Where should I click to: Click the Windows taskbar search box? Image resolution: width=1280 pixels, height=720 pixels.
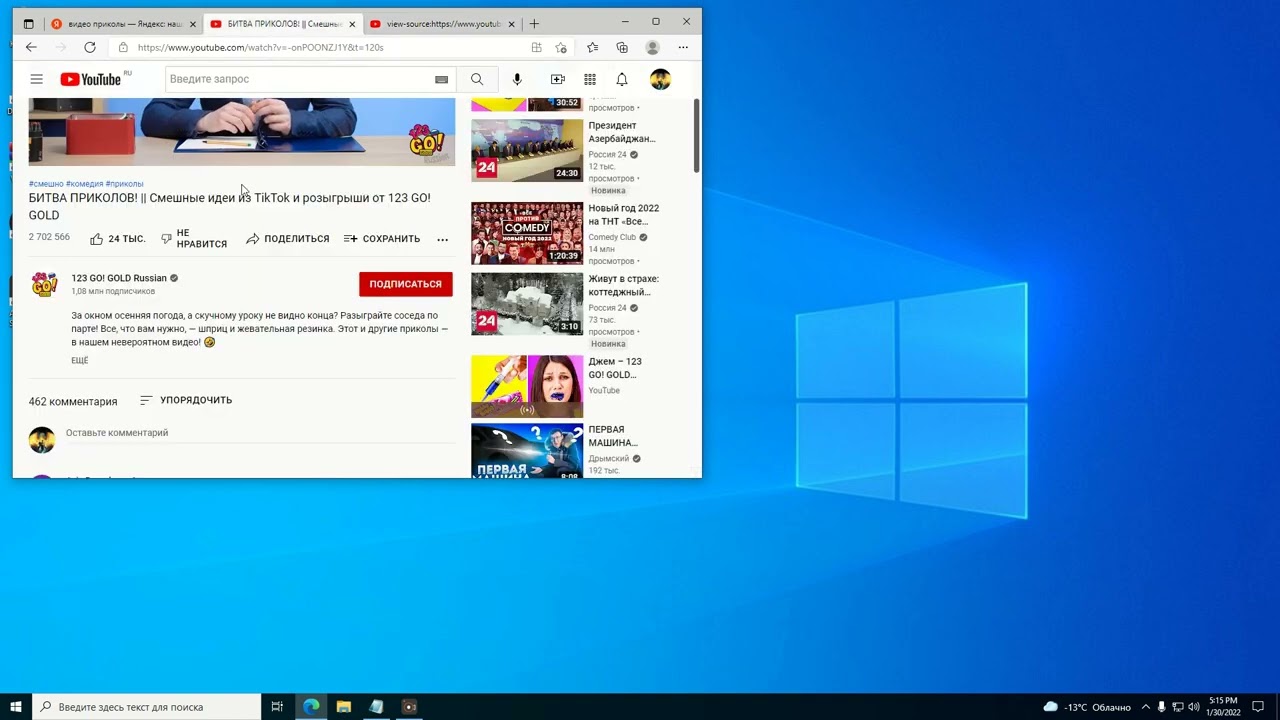click(x=146, y=707)
